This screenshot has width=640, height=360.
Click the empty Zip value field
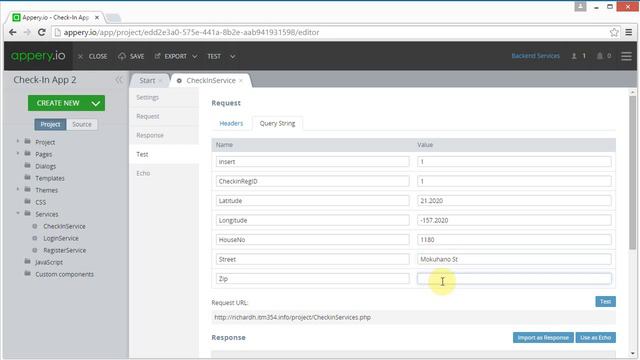(514, 279)
